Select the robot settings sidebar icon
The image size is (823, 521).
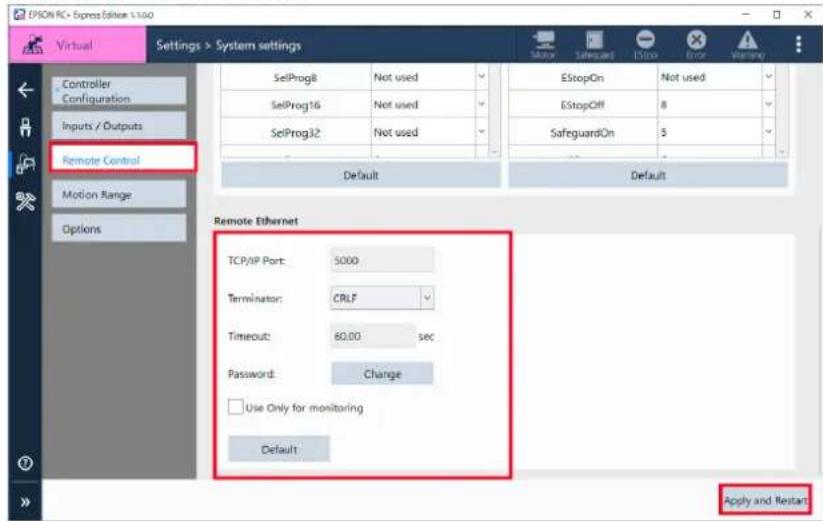25,164
